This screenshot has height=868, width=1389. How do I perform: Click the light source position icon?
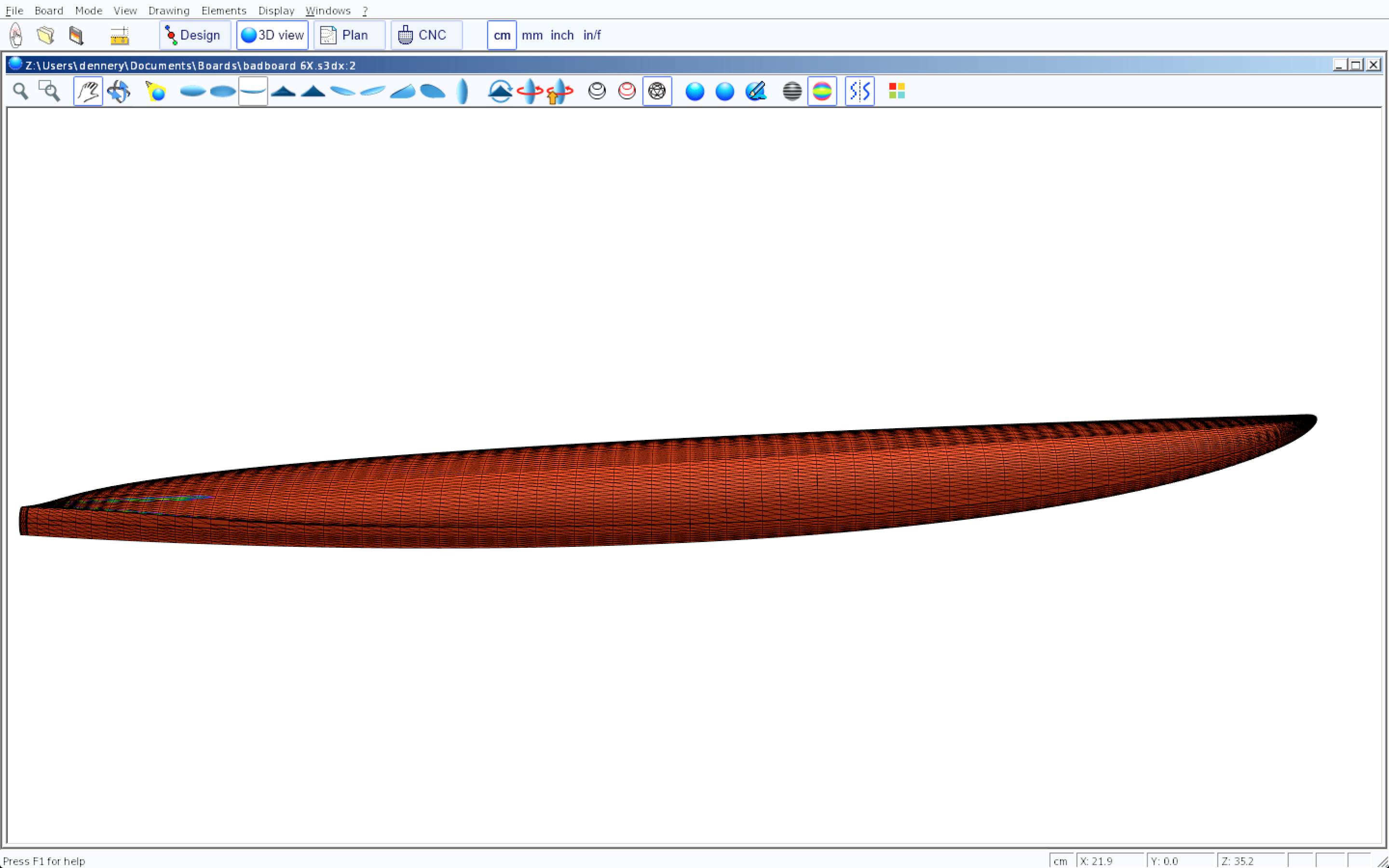pos(156,91)
